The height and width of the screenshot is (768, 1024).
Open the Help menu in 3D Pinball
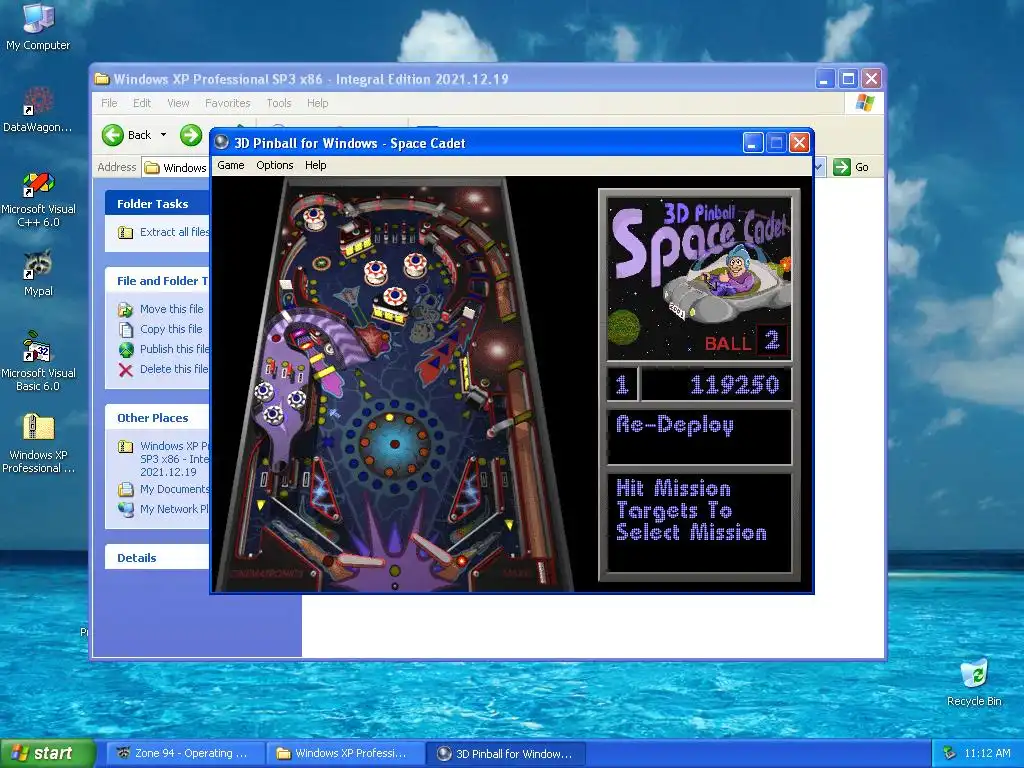point(315,165)
